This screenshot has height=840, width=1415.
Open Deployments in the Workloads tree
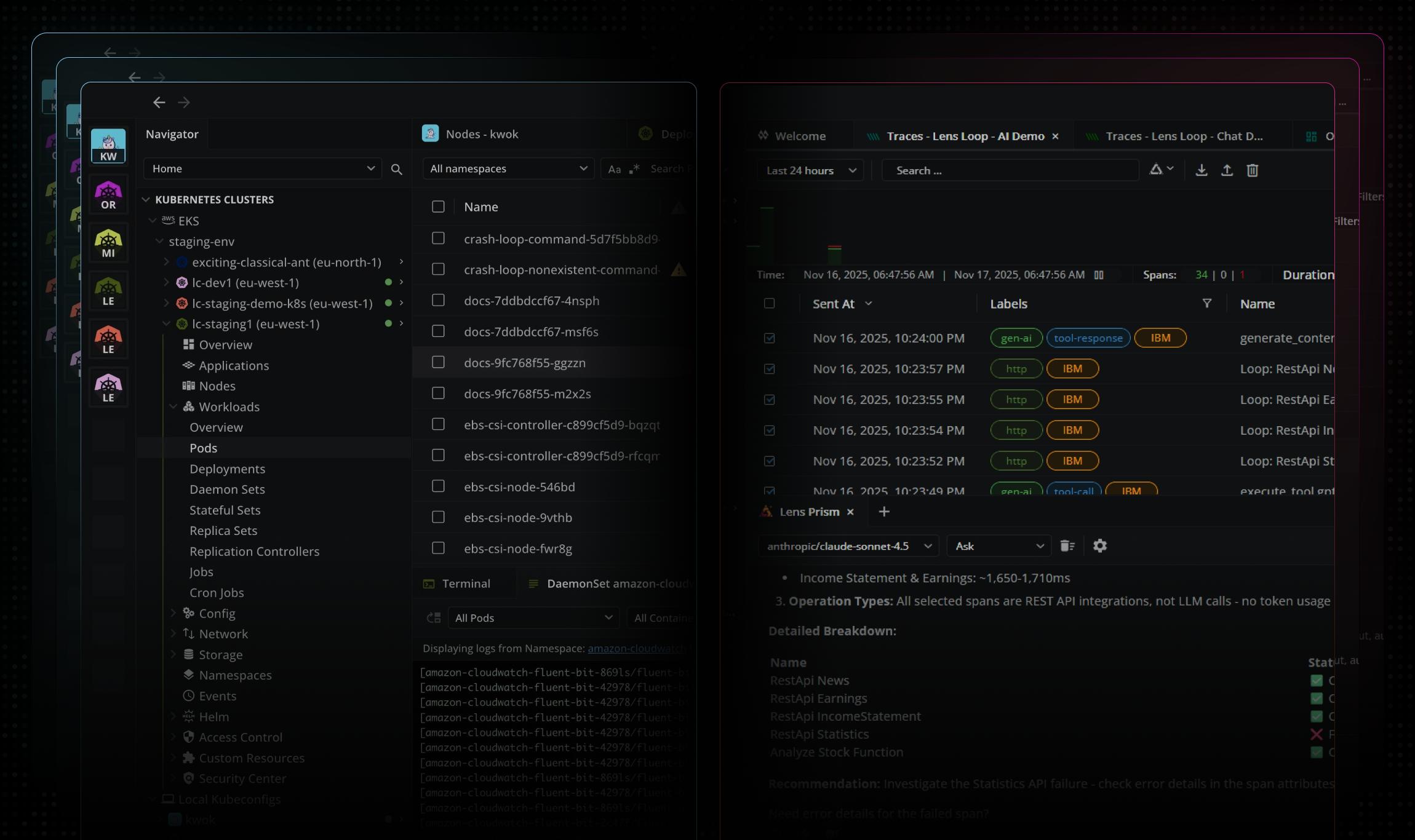[227, 469]
